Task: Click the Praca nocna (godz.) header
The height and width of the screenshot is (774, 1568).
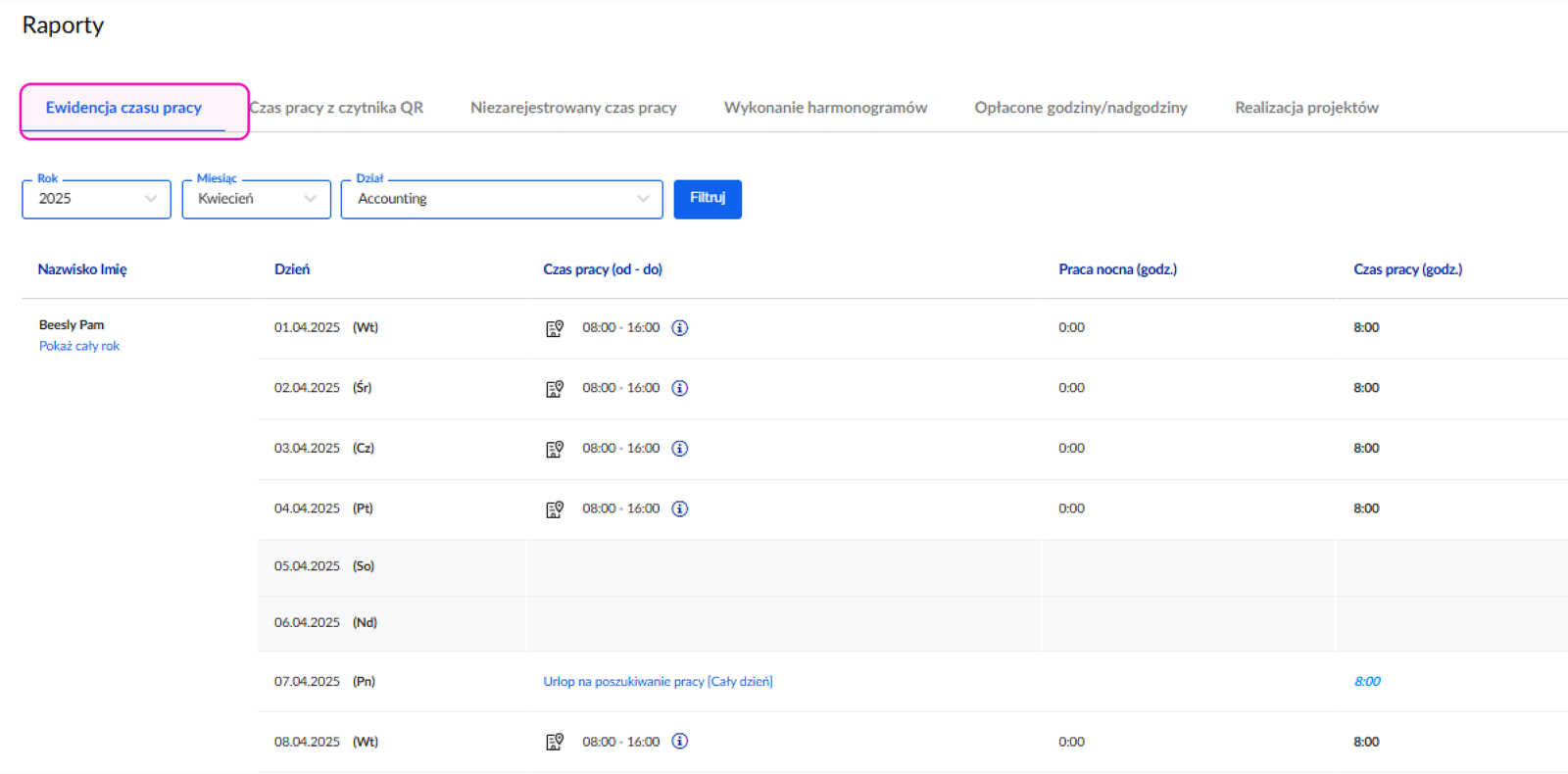Action: [x=1117, y=269]
